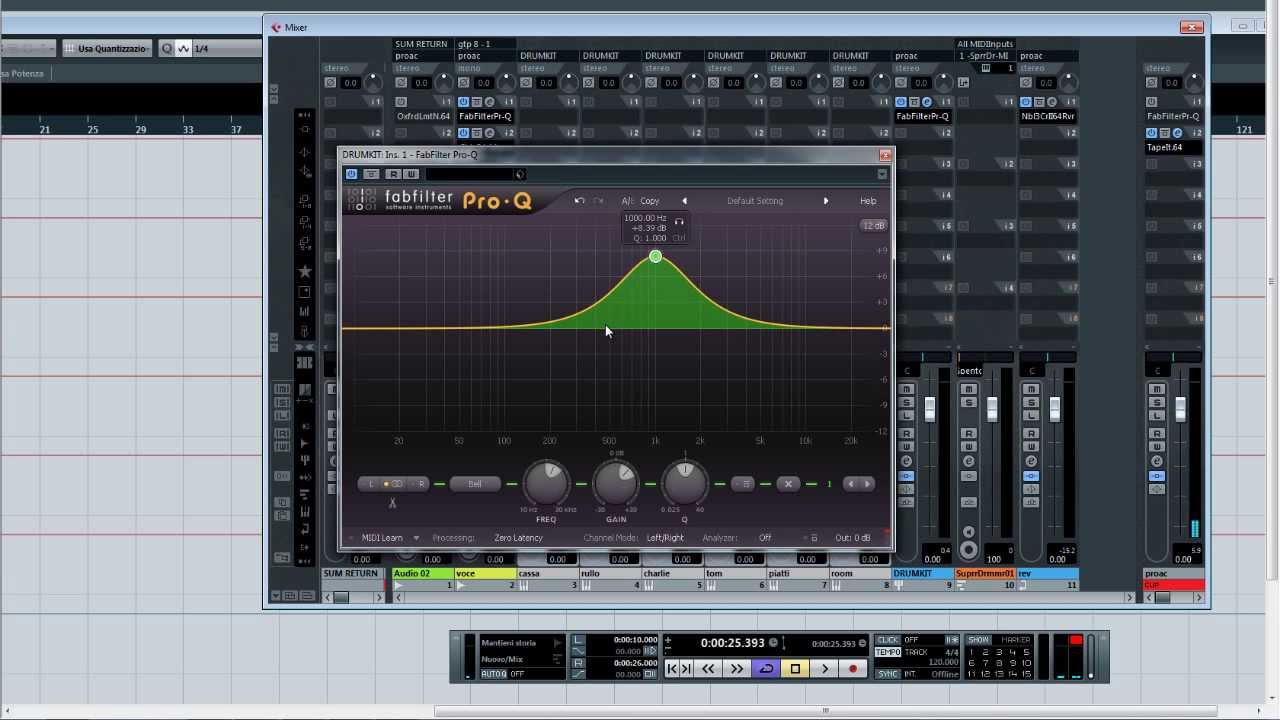
Task: Click the GAIN knob
Action: [x=616, y=483]
